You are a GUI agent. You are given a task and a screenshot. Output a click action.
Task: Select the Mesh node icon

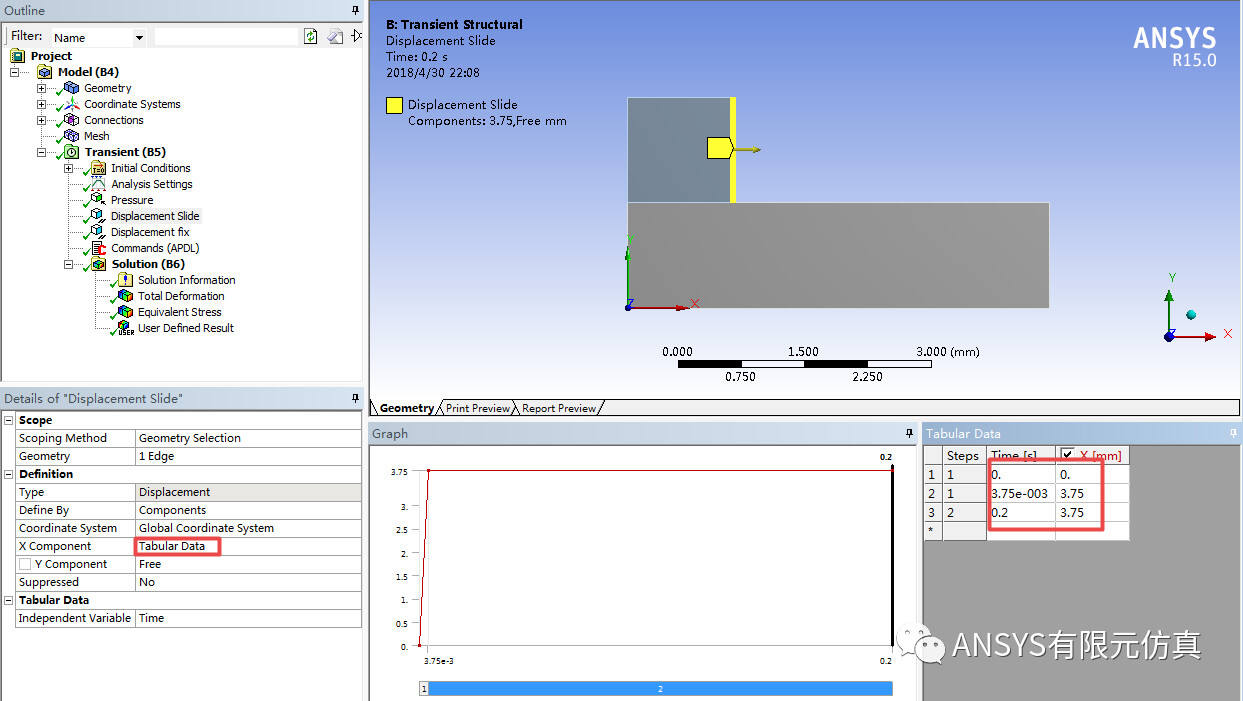pyautogui.click(x=71, y=136)
